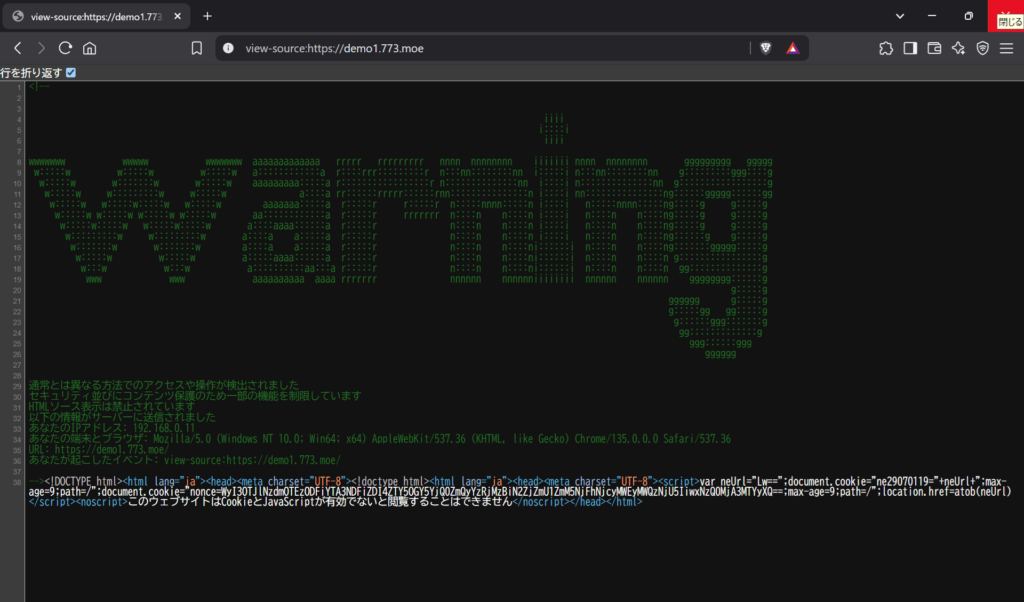The height and width of the screenshot is (602, 1024).
Task: Click the site information icon
Action: (x=228, y=48)
